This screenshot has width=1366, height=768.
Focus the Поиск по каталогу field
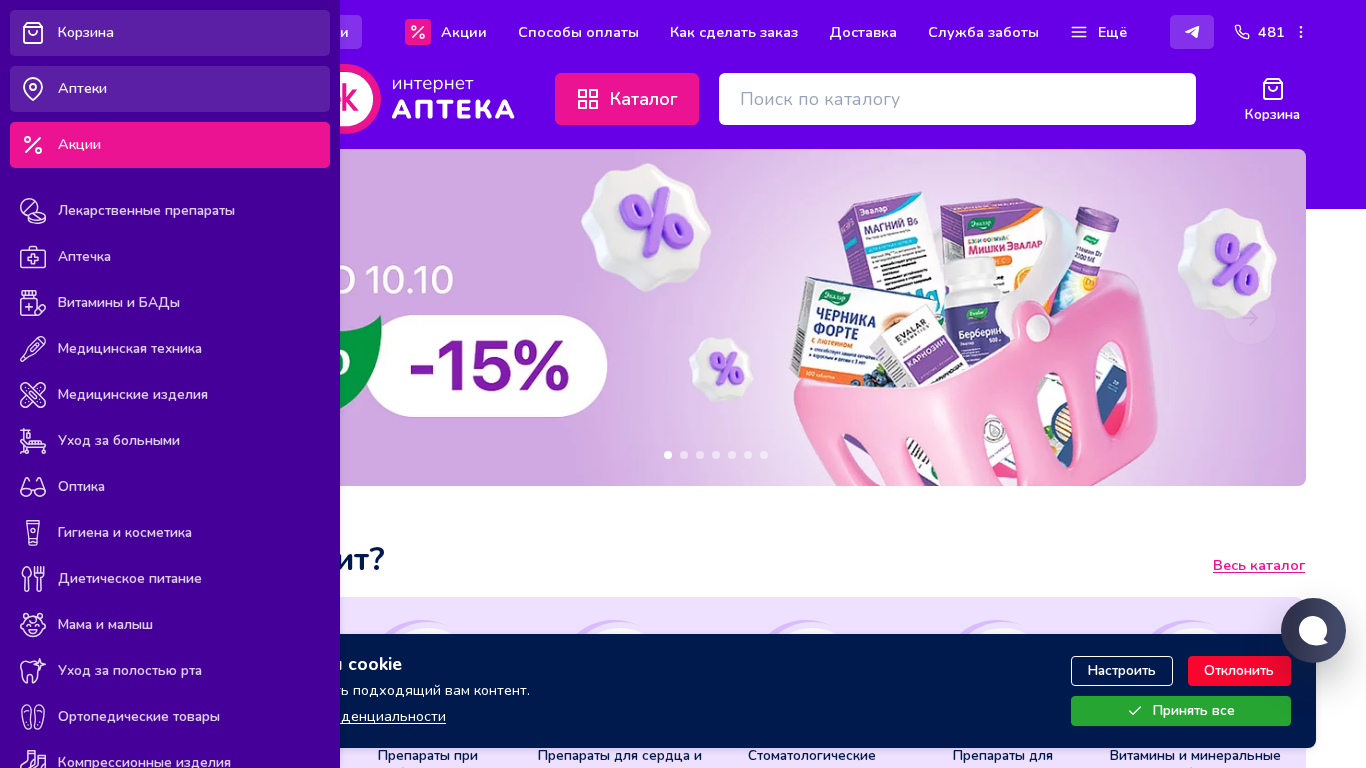(957, 99)
